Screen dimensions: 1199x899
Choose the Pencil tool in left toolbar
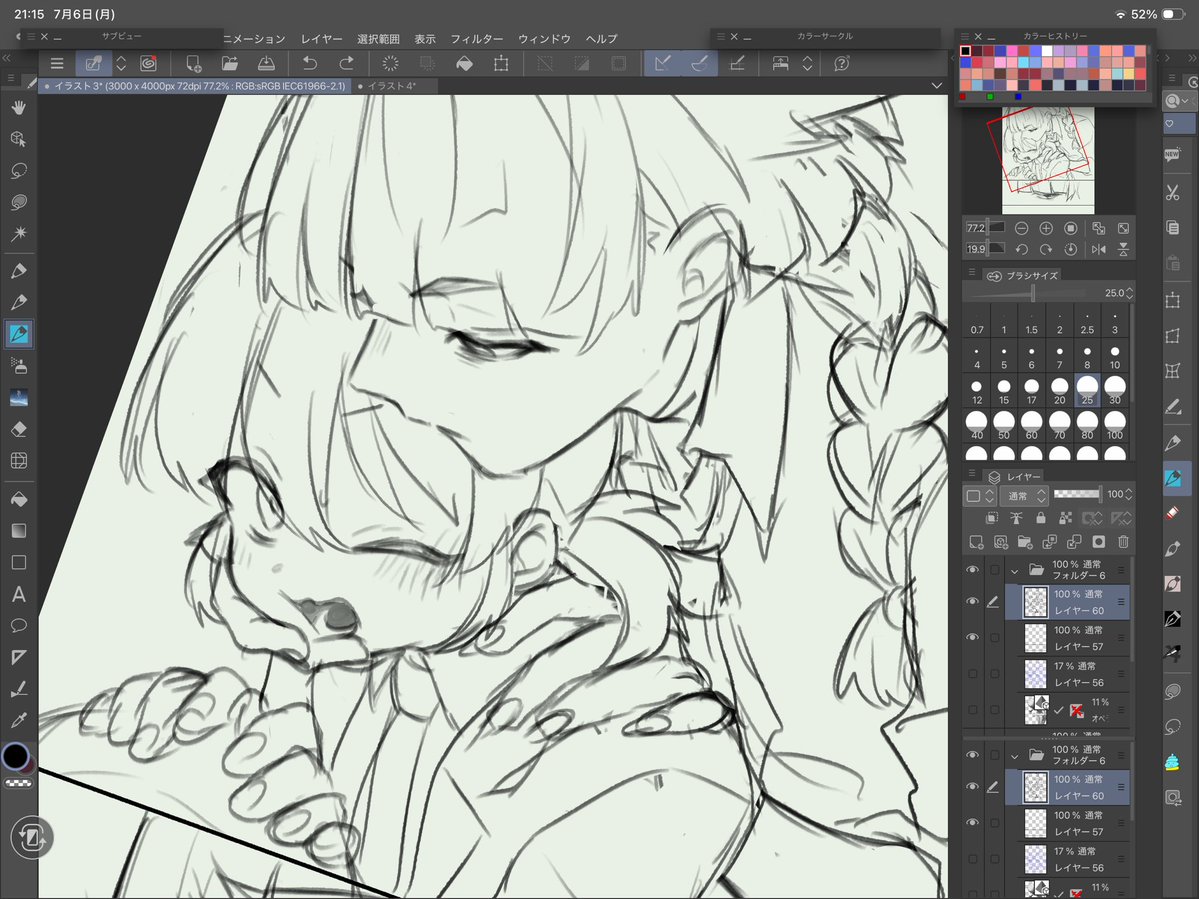pyautogui.click(x=18, y=302)
